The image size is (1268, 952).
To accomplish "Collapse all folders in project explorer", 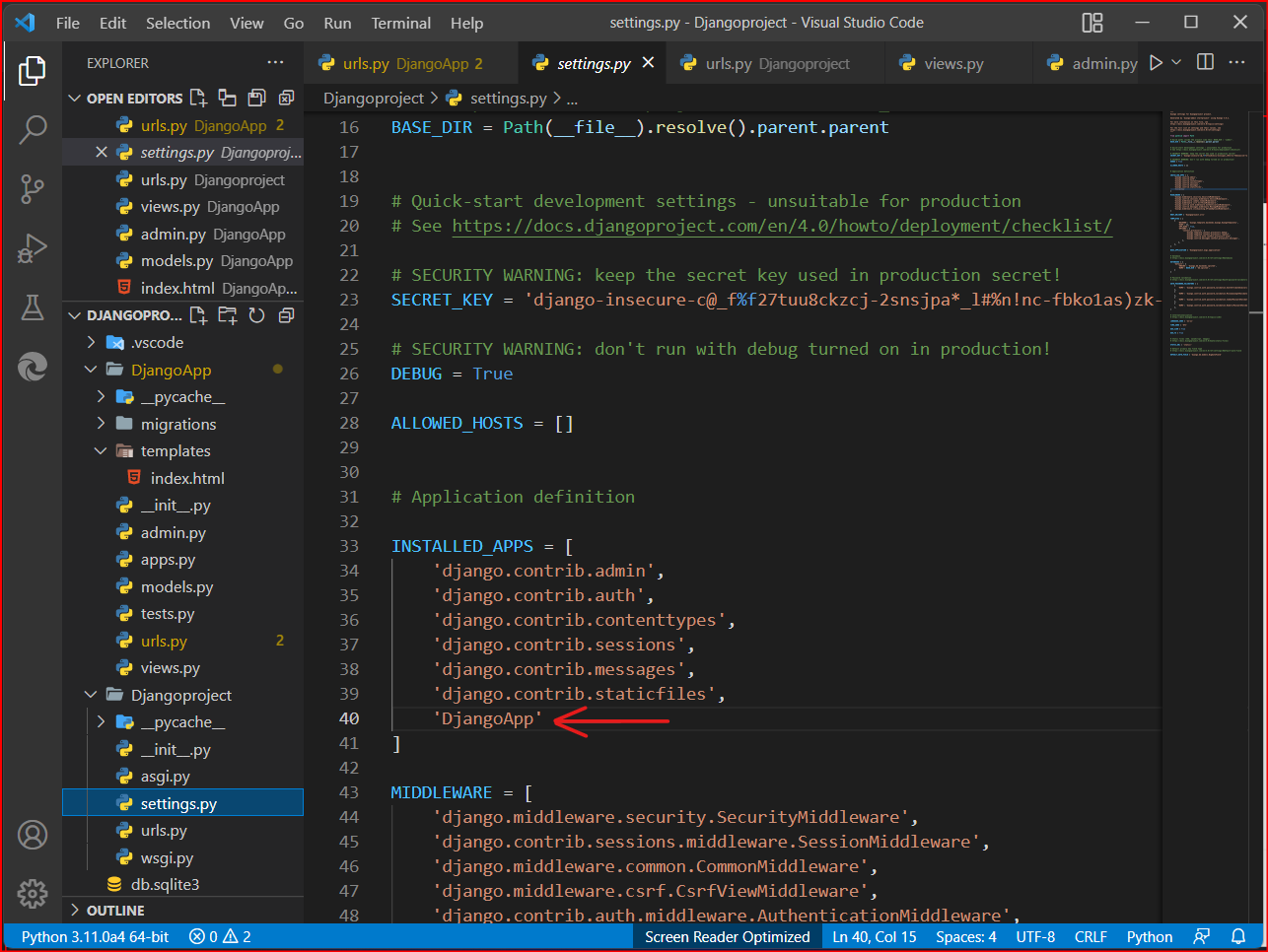I will pyautogui.click(x=287, y=315).
